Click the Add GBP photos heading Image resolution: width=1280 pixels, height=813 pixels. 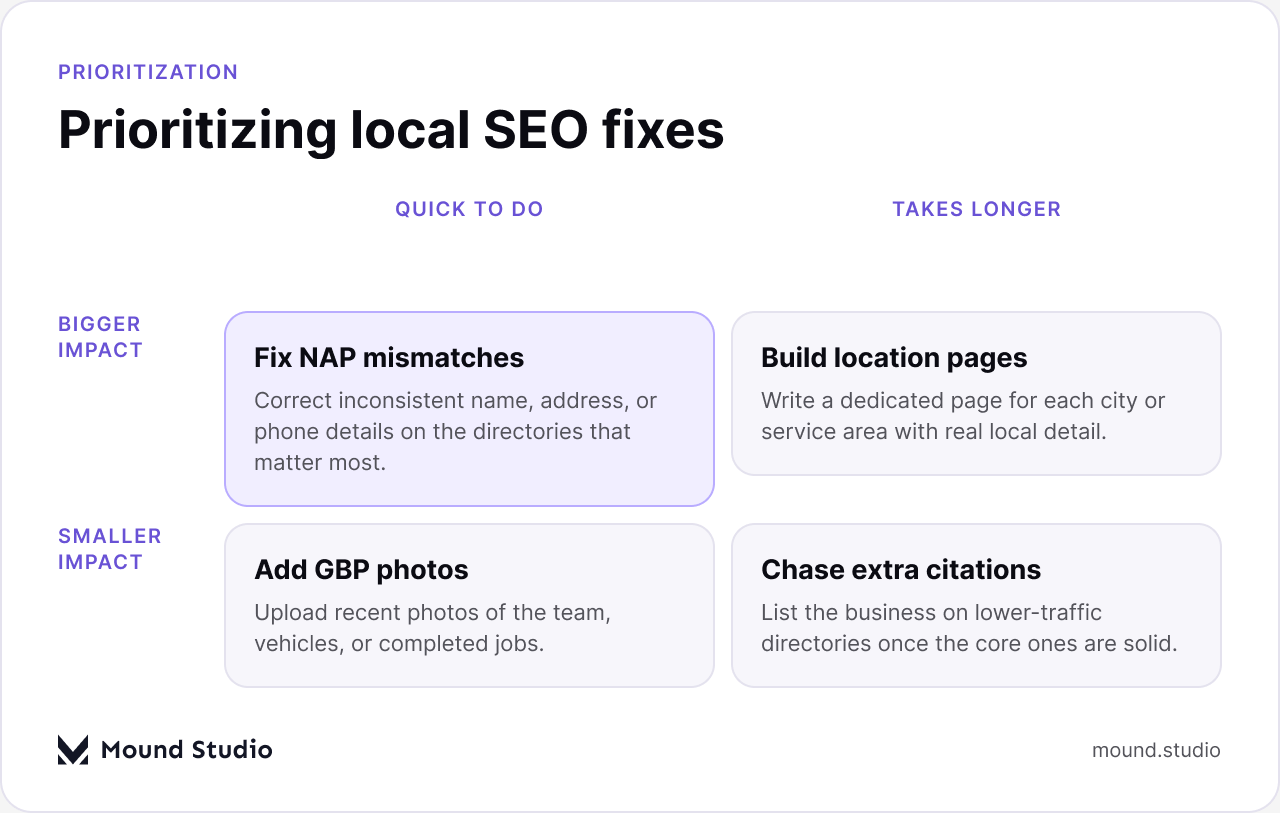(x=361, y=570)
